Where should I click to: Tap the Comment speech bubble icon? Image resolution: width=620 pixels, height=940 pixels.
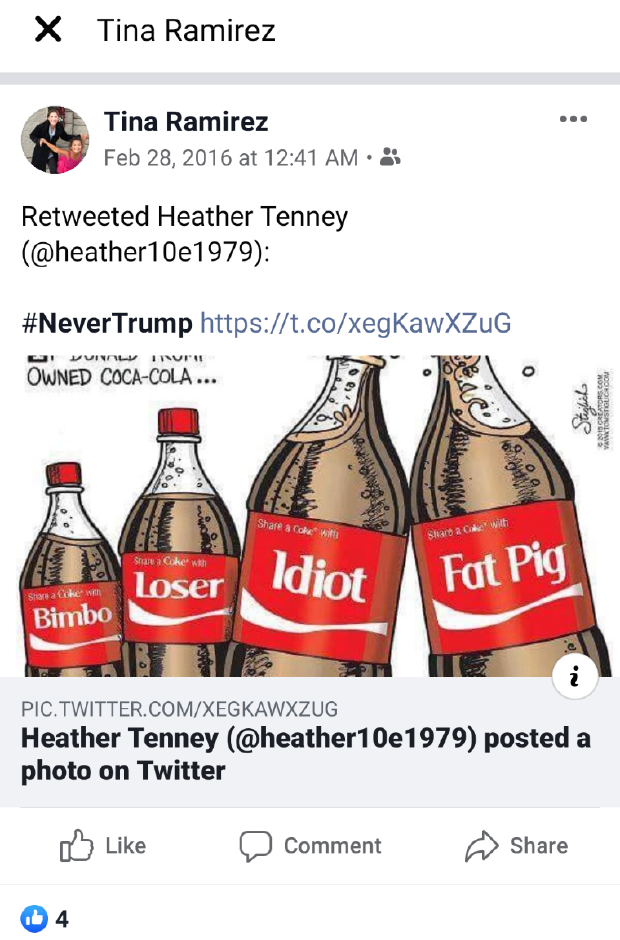click(255, 846)
